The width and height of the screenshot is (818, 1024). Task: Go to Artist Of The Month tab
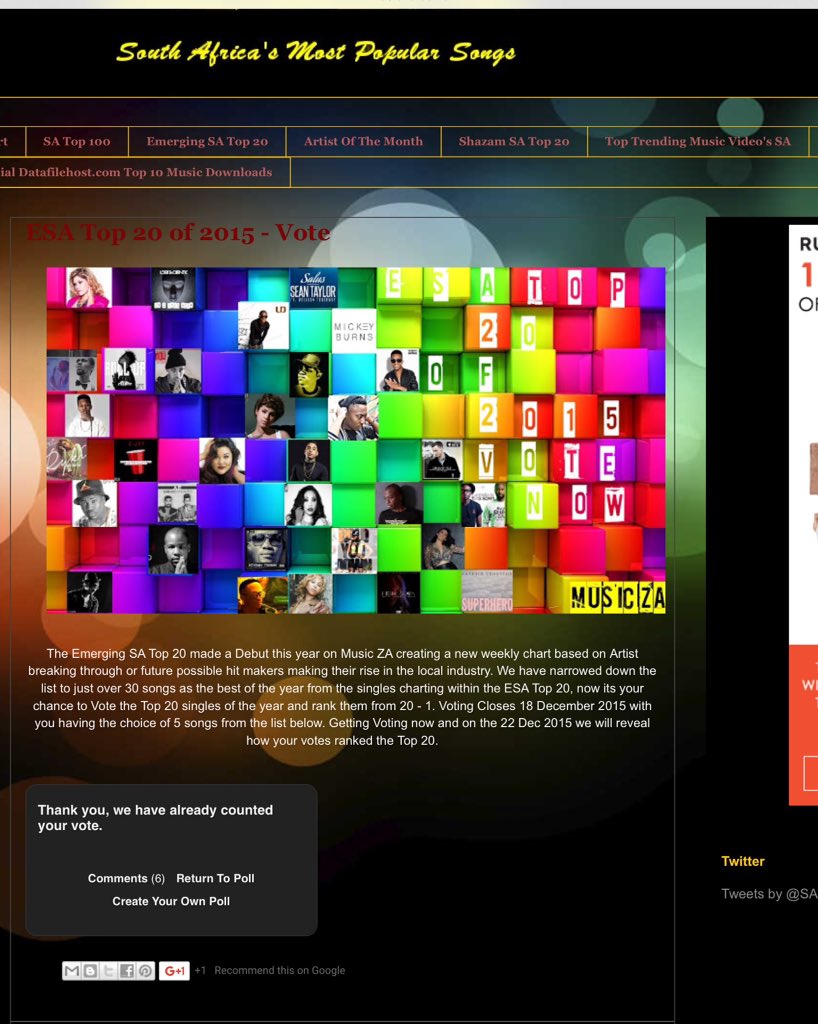pos(363,142)
